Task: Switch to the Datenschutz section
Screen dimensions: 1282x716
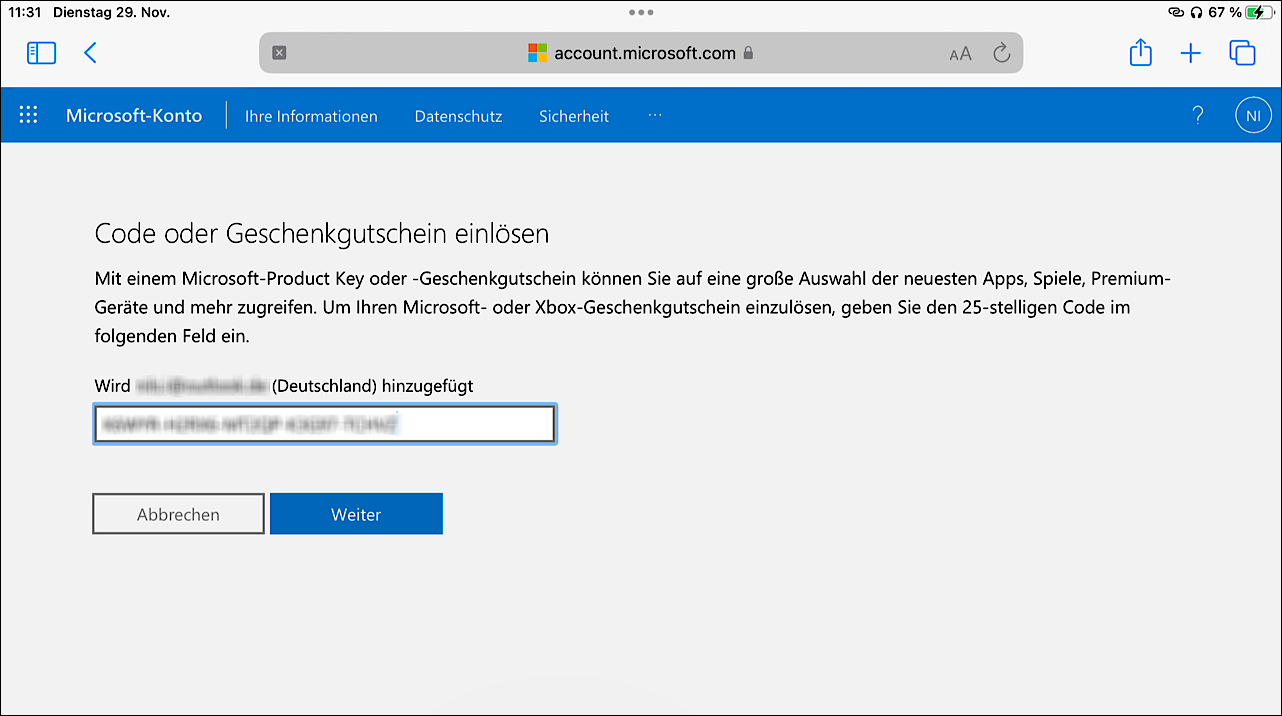Action: [x=458, y=116]
